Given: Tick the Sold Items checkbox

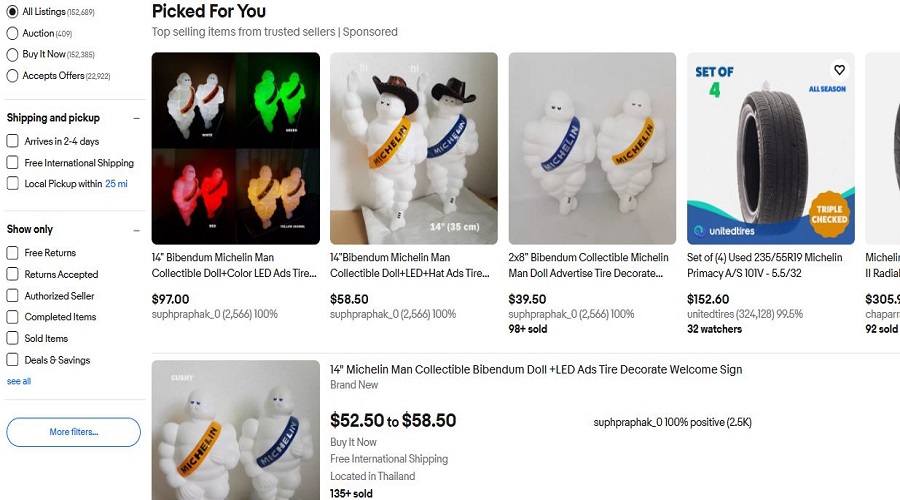Looking at the screenshot, I should tap(13, 339).
